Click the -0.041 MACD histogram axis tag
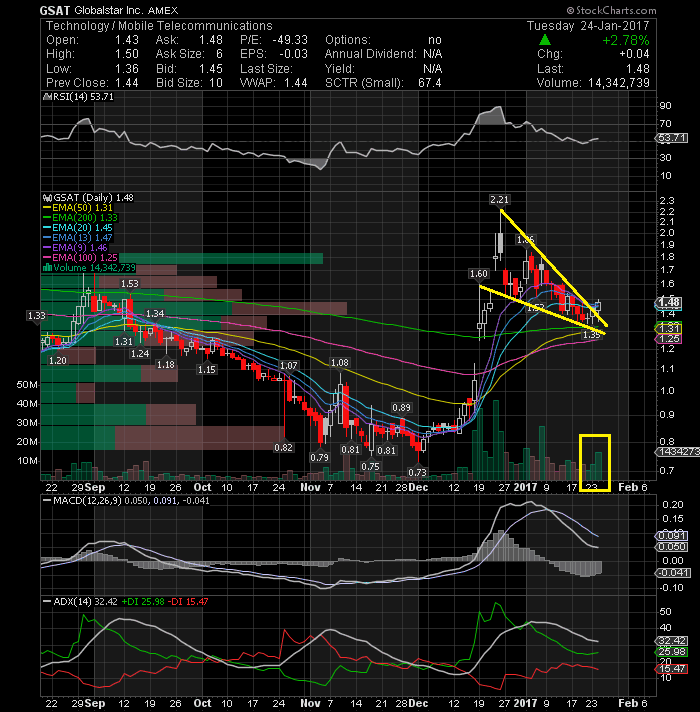This screenshot has width=700, height=712. point(673,573)
